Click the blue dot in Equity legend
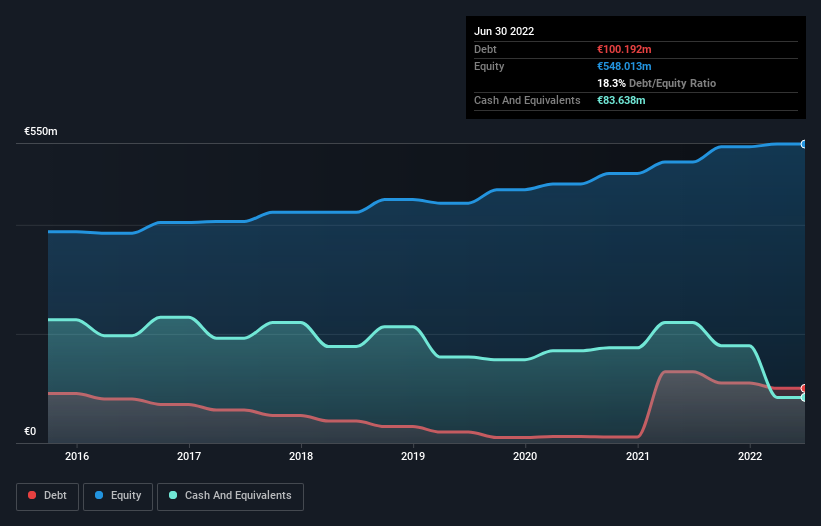The height and width of the screenshot is (526, 821). pyautogui.click(x=99, y=495)
